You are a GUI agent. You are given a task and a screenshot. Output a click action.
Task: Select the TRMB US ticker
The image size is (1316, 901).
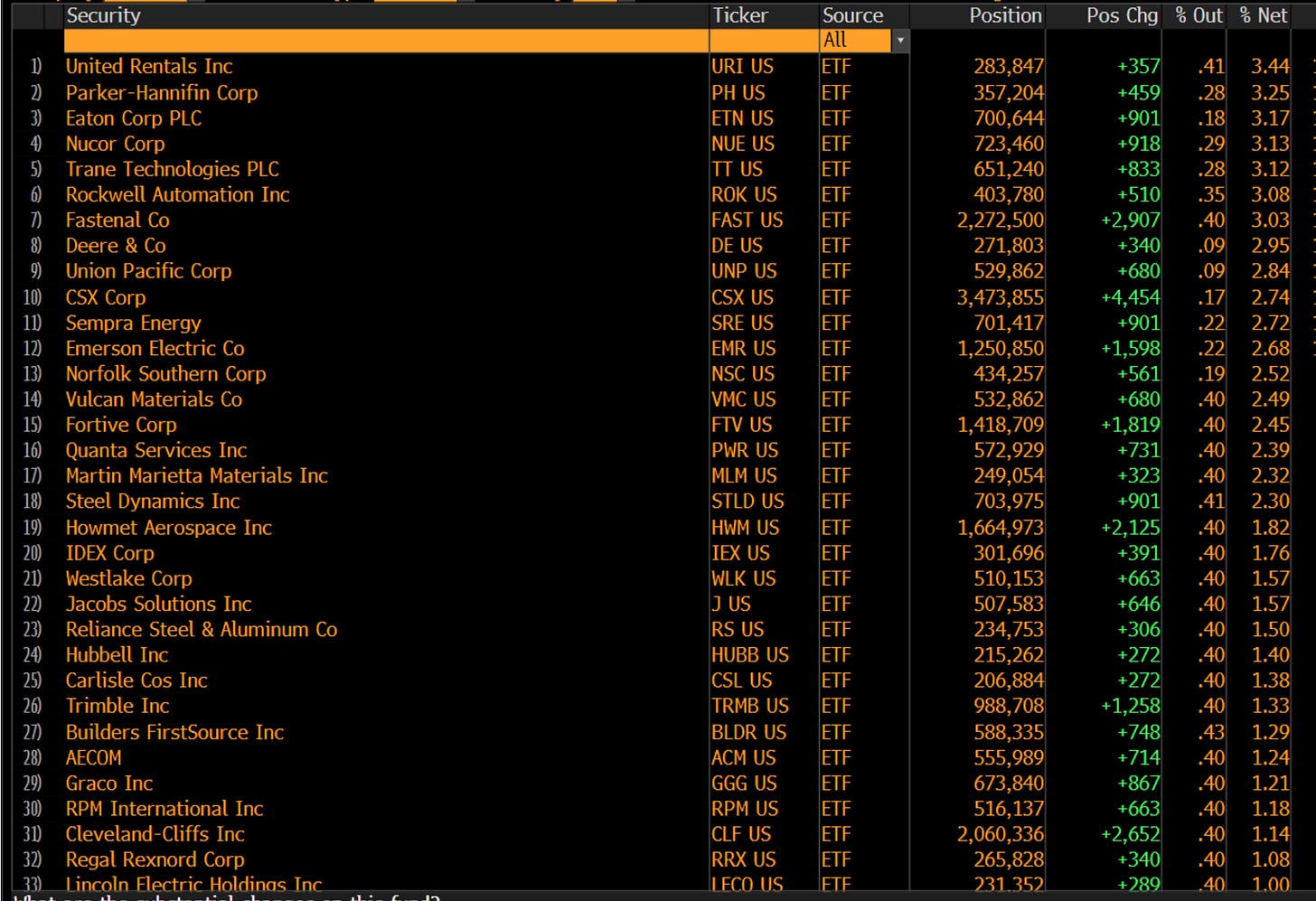click(750, 706)
